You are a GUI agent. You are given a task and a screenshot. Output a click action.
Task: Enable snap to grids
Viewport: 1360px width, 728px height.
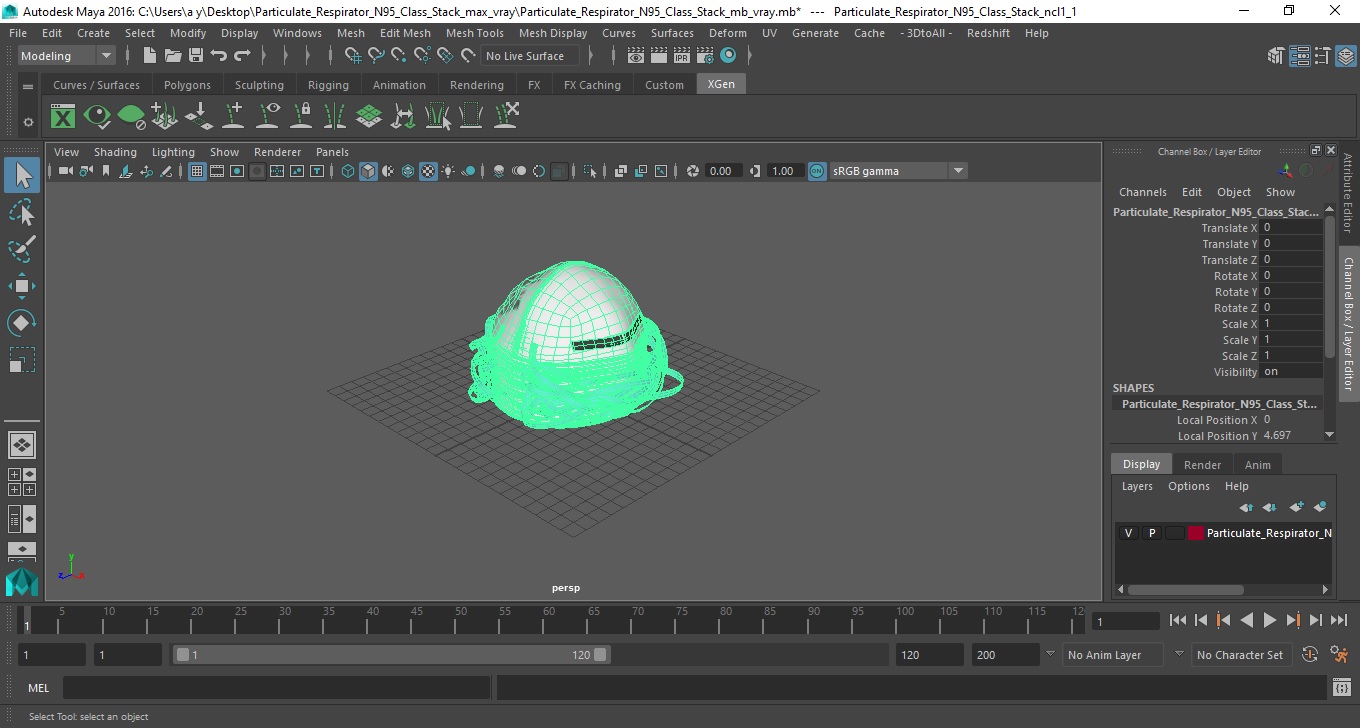(x=353, y=56)
